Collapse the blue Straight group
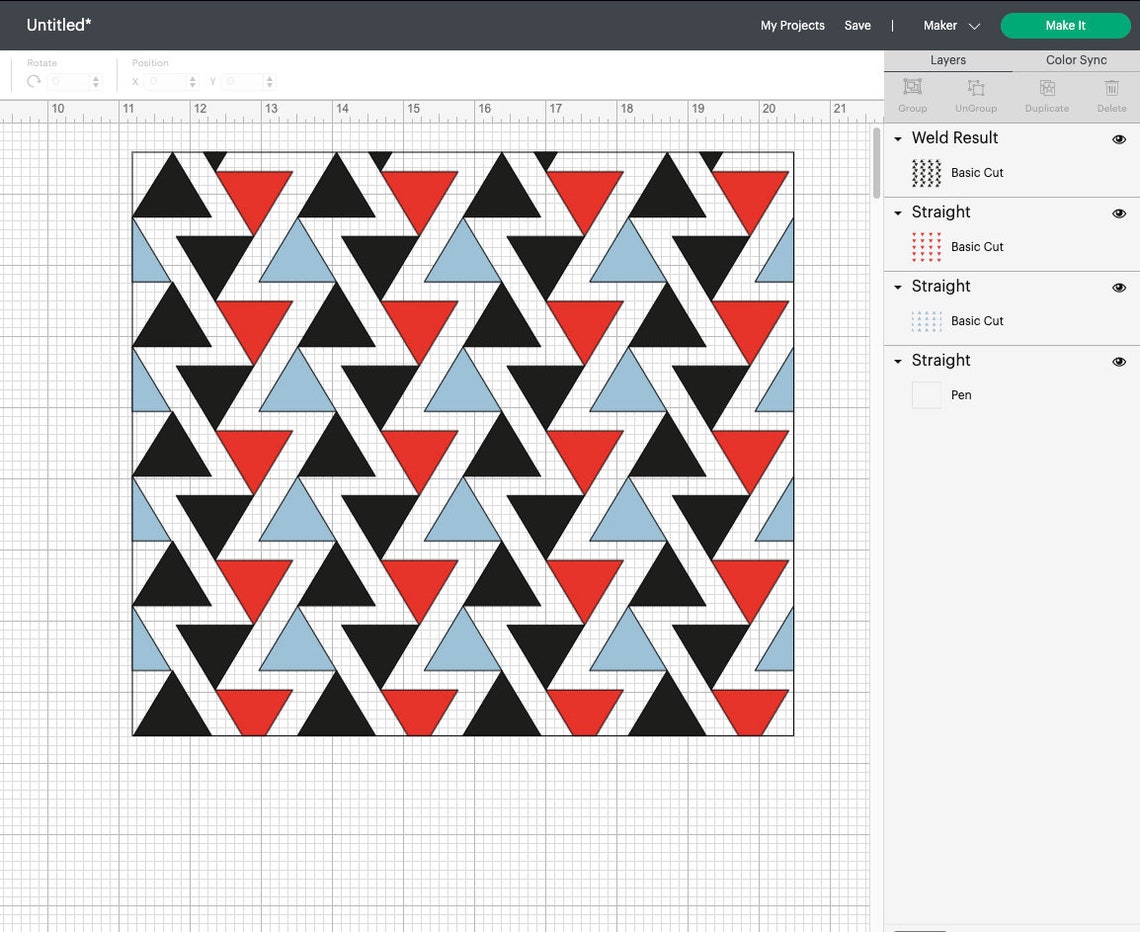The image size is (1140, 932). tap(897, 287)
